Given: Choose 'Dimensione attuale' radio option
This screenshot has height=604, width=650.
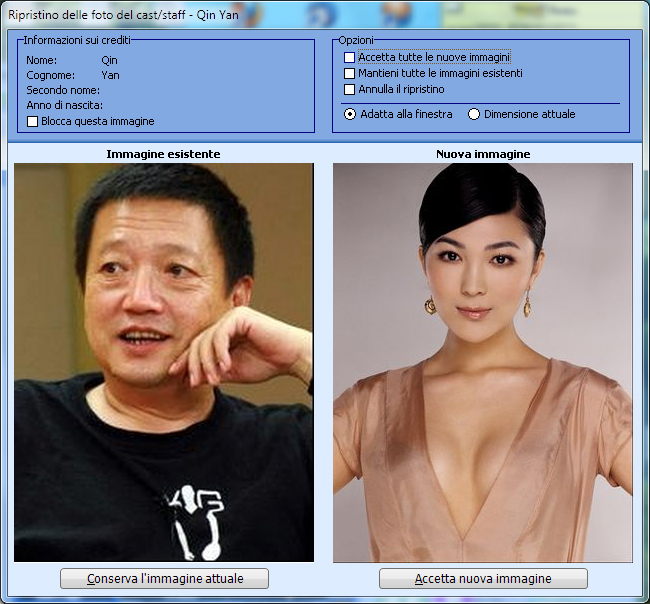Looking at the screenshot, I should click(474, 114).
